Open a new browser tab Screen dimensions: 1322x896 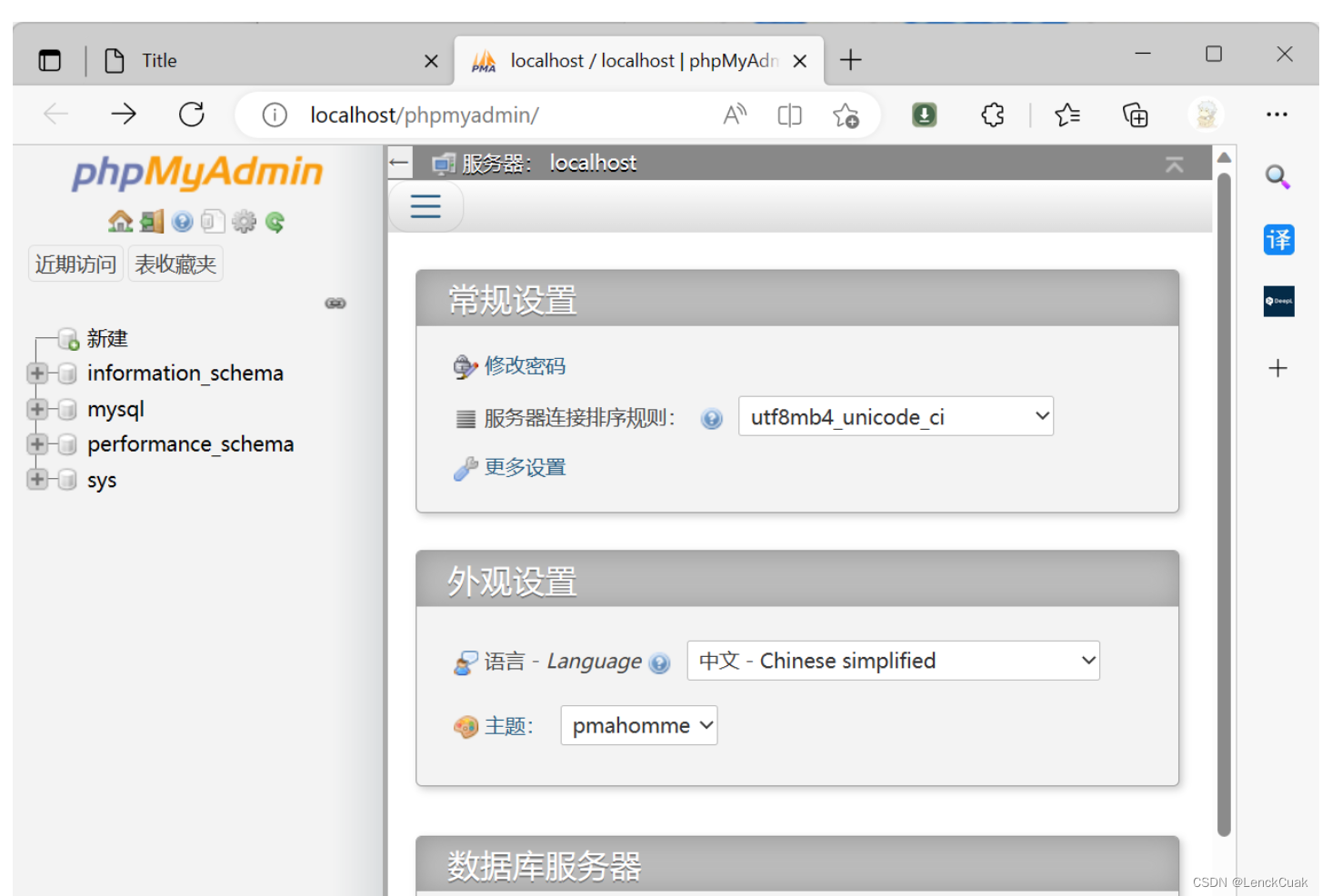pyautogui.click(x=850, y=61)
